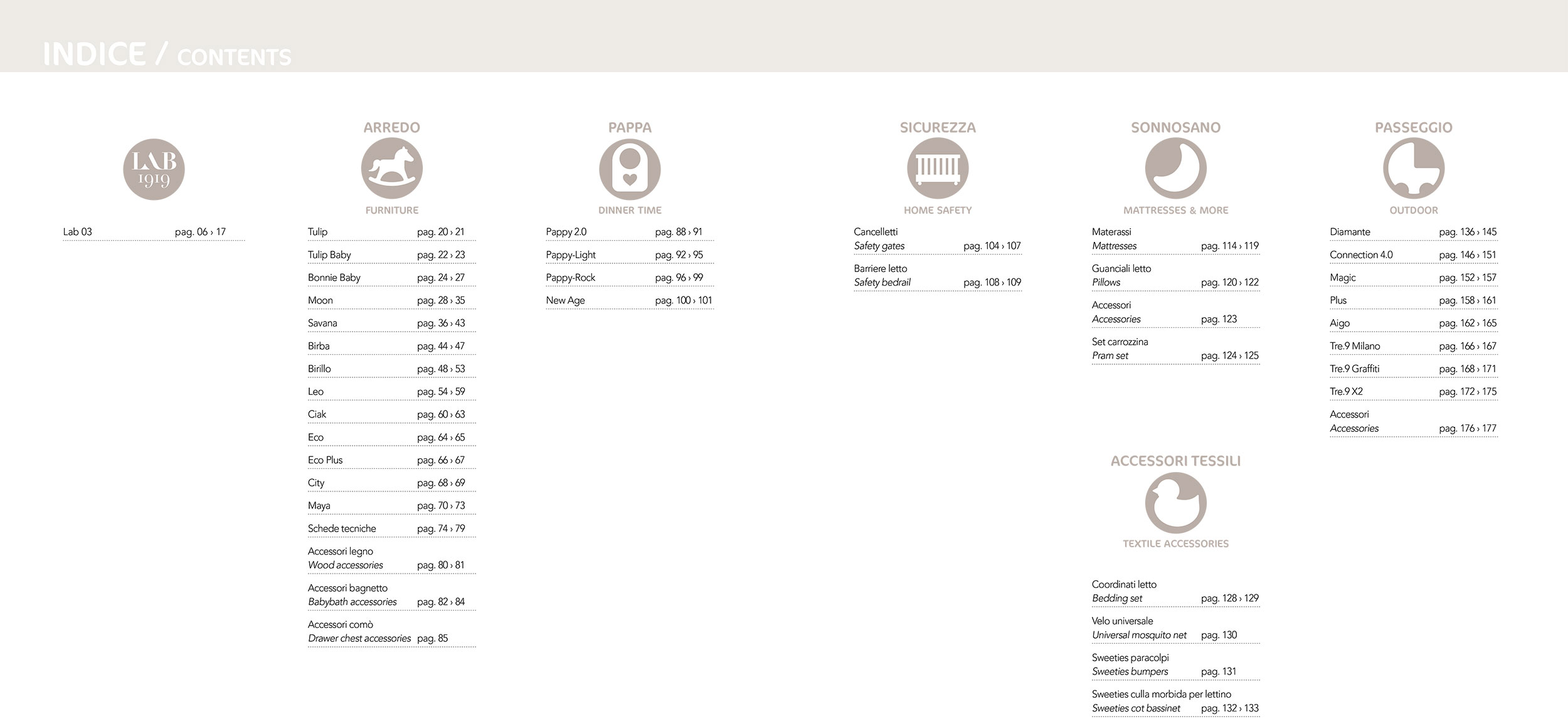Click page number pag. 100 › 101
1568x719 pixels.
pyautogui.click(x=684, y=300)
